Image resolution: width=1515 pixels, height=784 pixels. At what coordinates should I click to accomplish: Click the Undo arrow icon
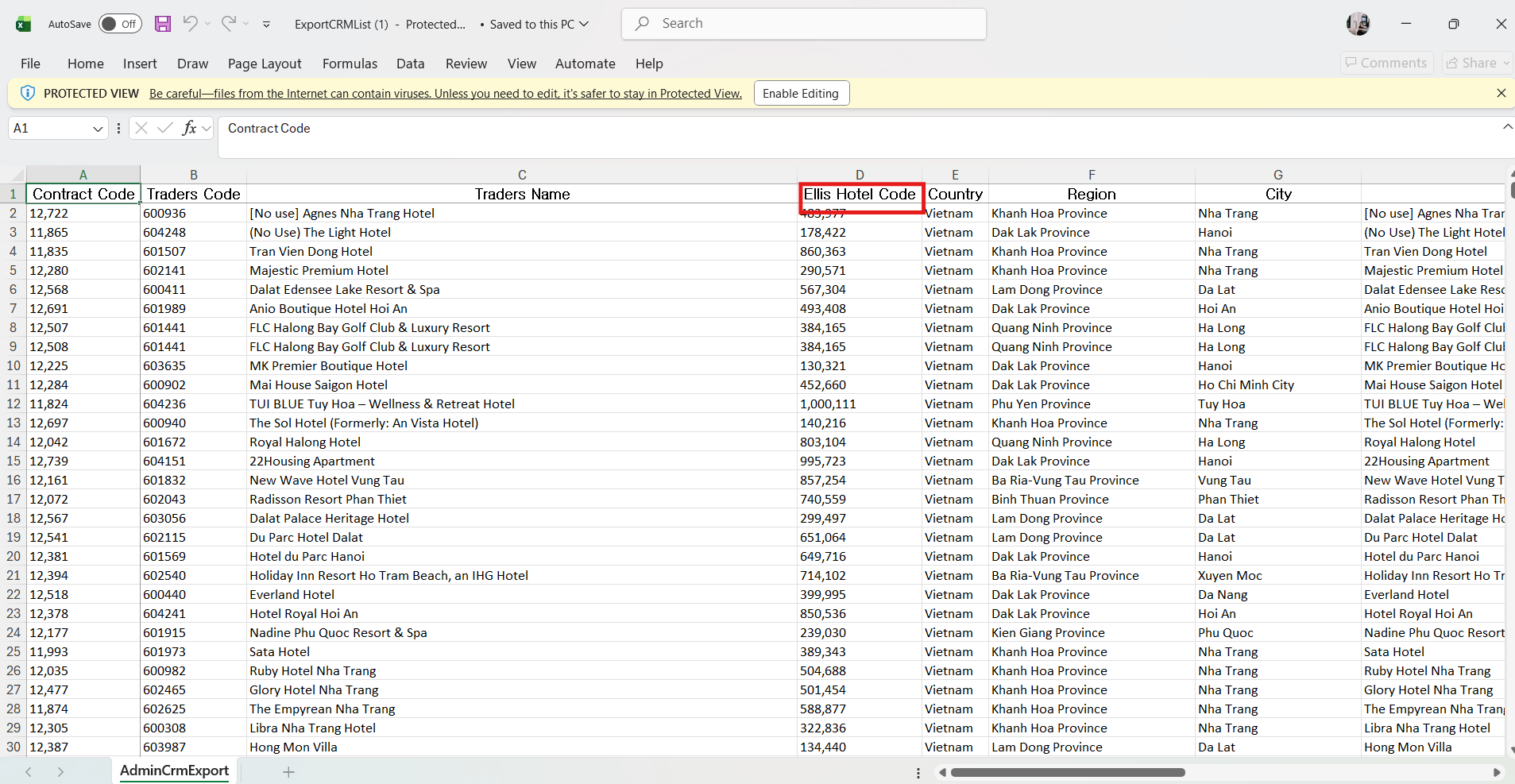[x=190, y=24]
